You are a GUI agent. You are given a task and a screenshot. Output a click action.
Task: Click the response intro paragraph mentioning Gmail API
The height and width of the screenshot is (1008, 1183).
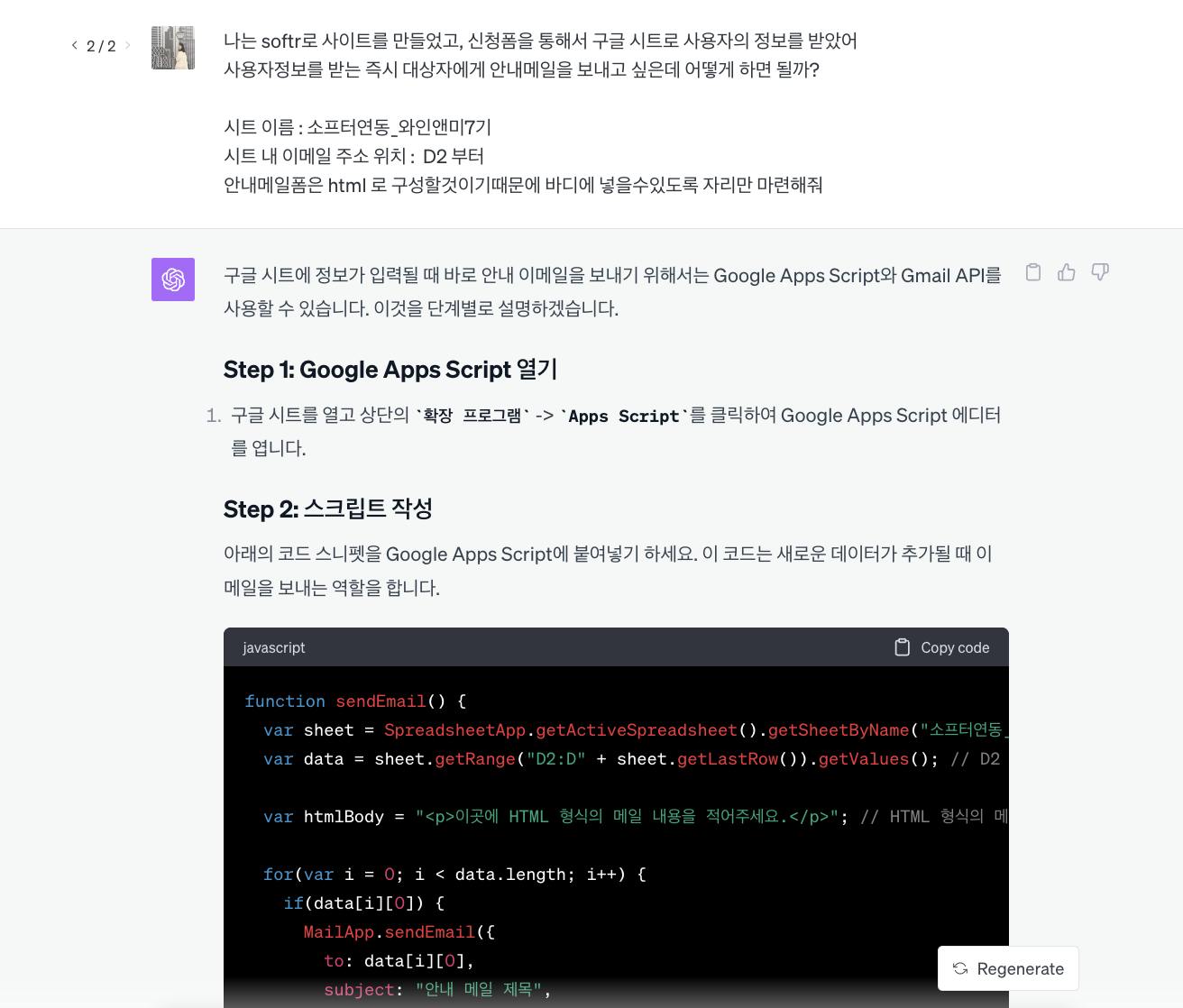pyautogui.click(x=612, y=292)
